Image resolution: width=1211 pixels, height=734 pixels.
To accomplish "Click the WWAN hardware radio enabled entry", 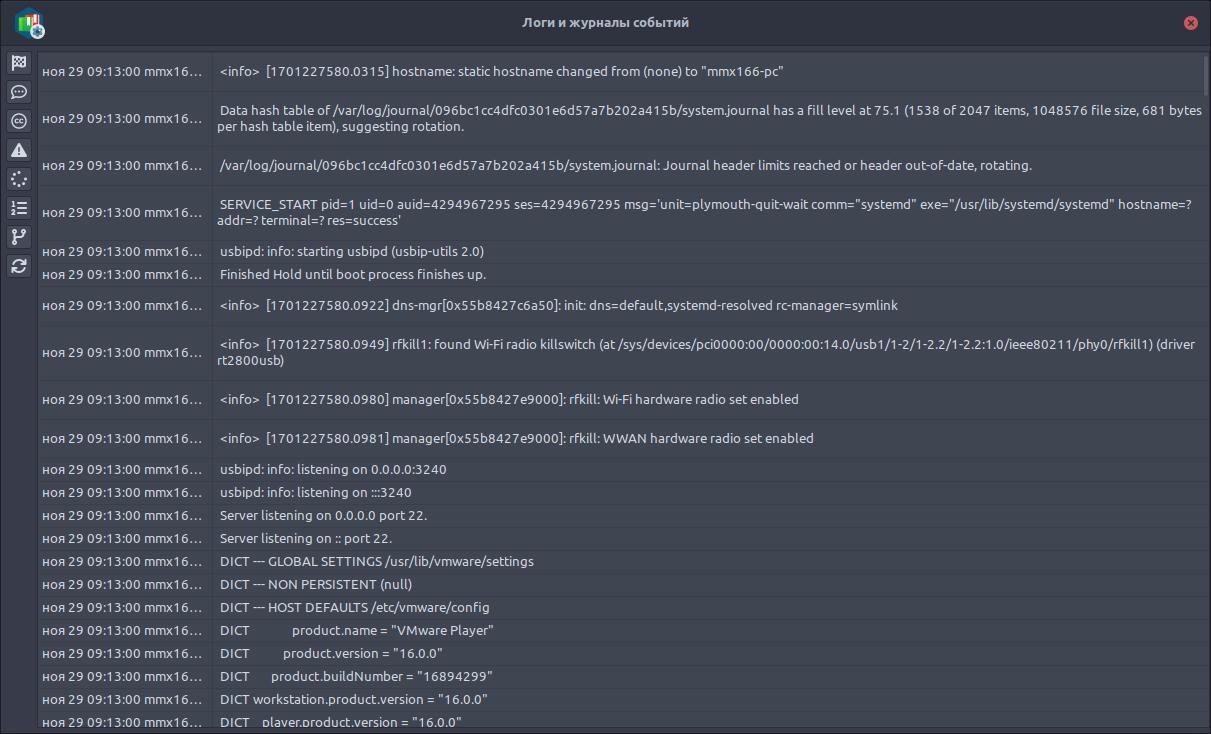I will point(622,438).
